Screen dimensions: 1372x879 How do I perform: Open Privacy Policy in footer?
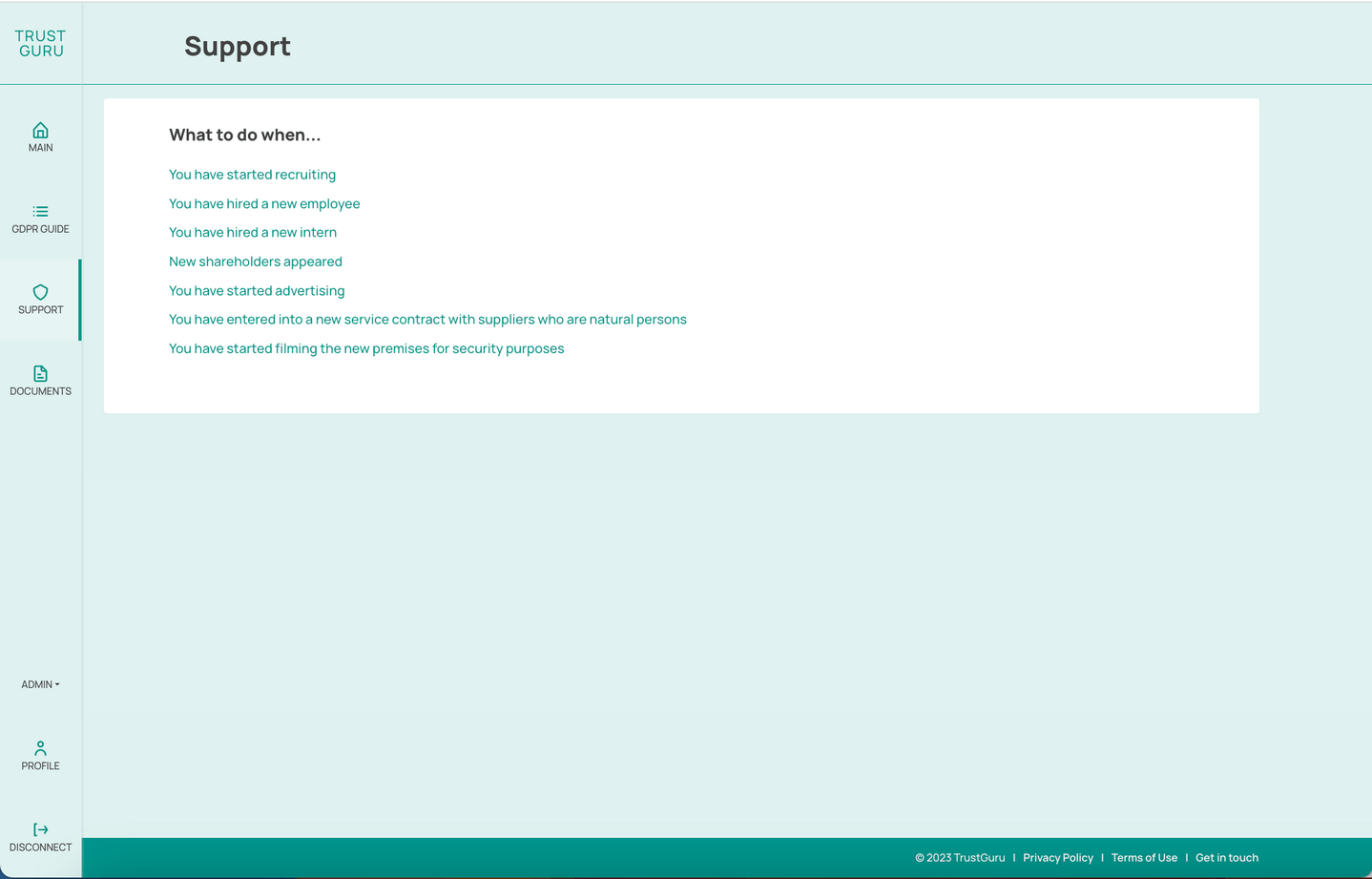pyautogui.click(x=1058, y=858)
